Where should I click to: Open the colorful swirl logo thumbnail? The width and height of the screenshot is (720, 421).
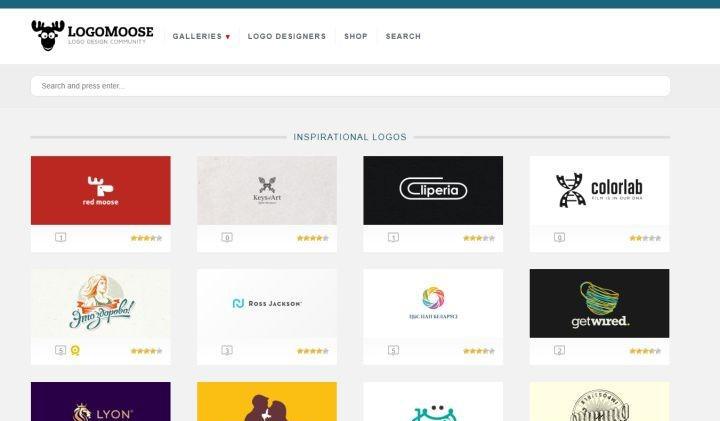coord(433,303)
